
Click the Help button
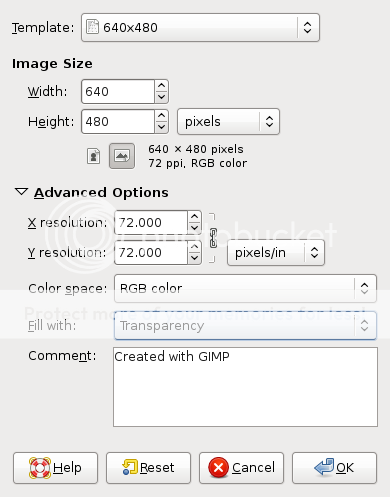tap(55, 468)
